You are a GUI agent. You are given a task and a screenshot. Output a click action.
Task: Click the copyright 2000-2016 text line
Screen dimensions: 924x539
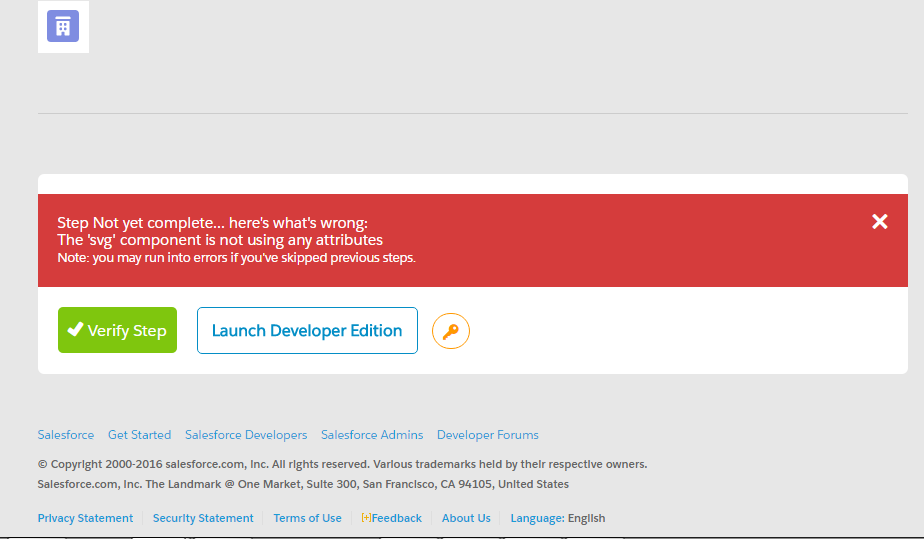(342, 464)
